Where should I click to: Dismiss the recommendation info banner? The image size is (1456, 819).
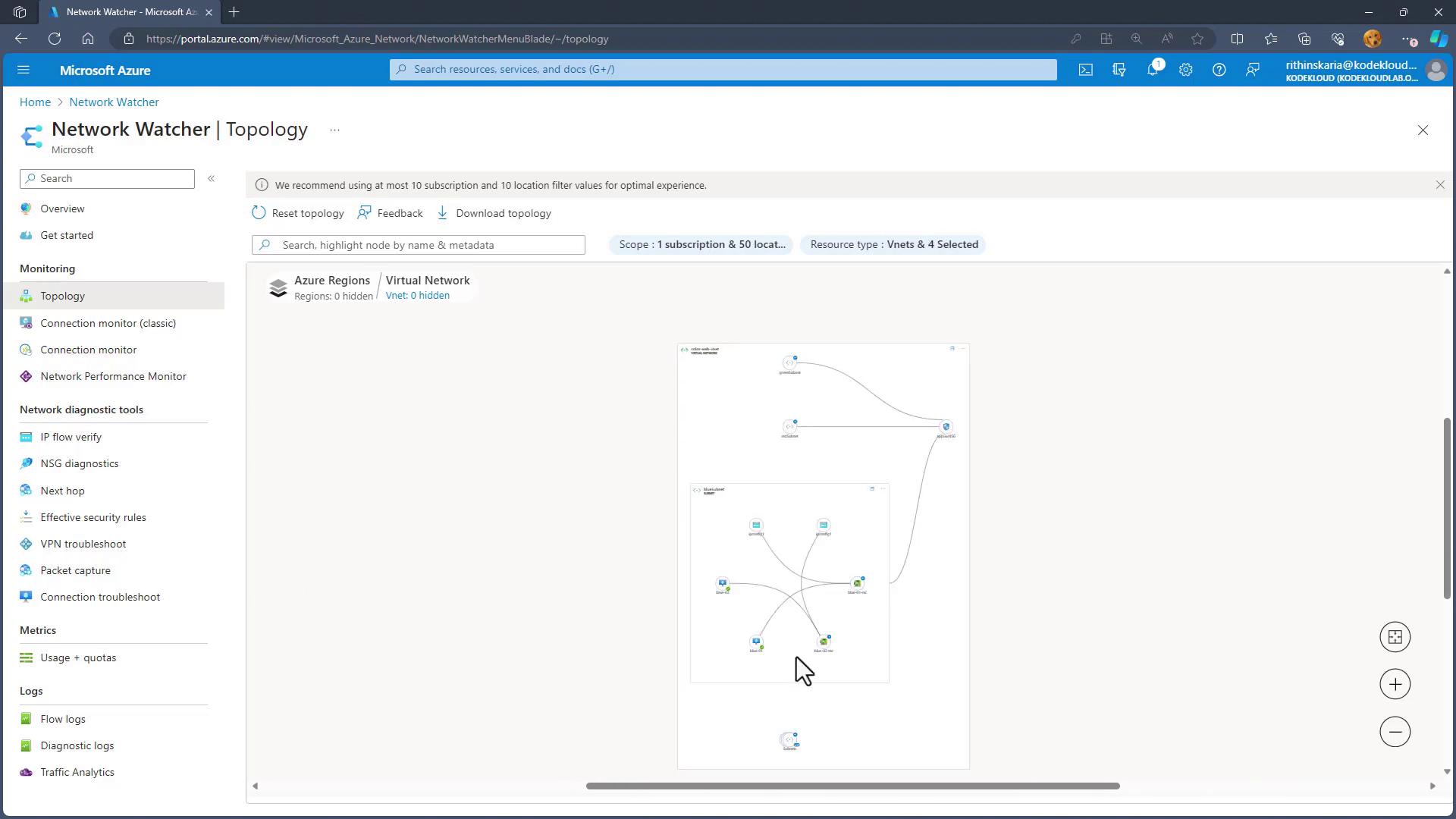pyautogui.click(x=1439, y=185)
